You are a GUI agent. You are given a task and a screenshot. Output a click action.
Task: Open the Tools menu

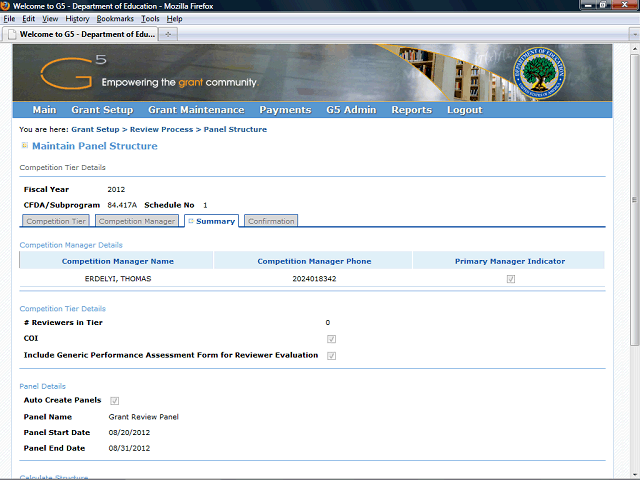tap(150, 19)
